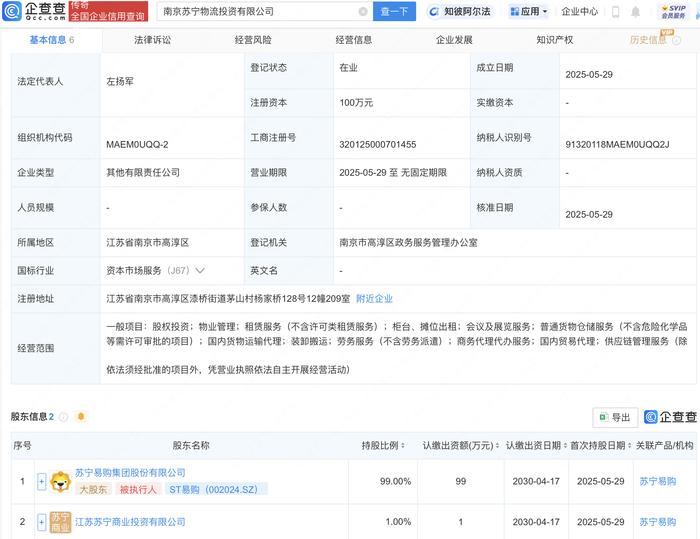Click the registration authority 南京市高淳区政务服务管理办公室
Screen dimensions: 700x539
408,243
